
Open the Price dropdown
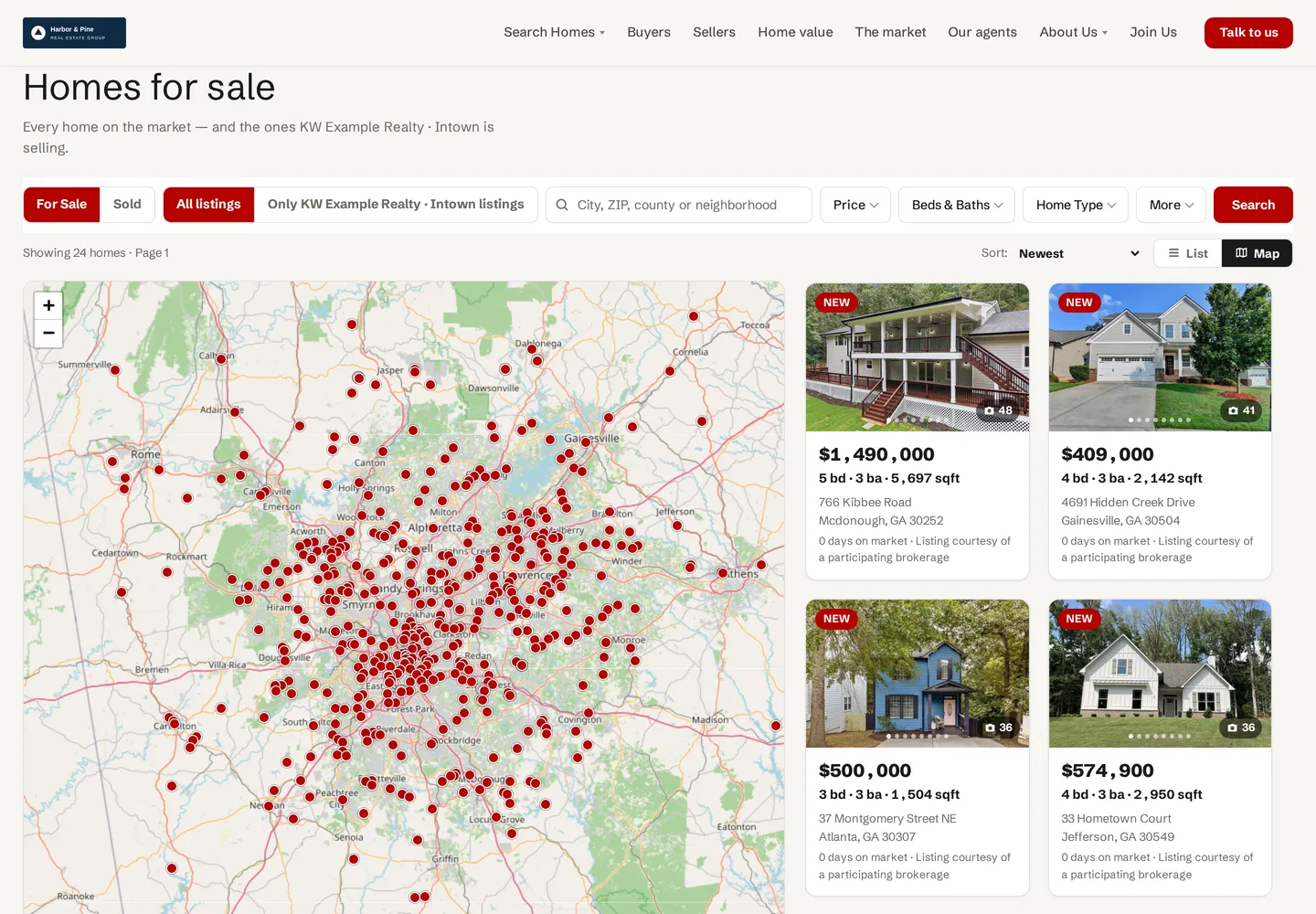coord(855,205)
